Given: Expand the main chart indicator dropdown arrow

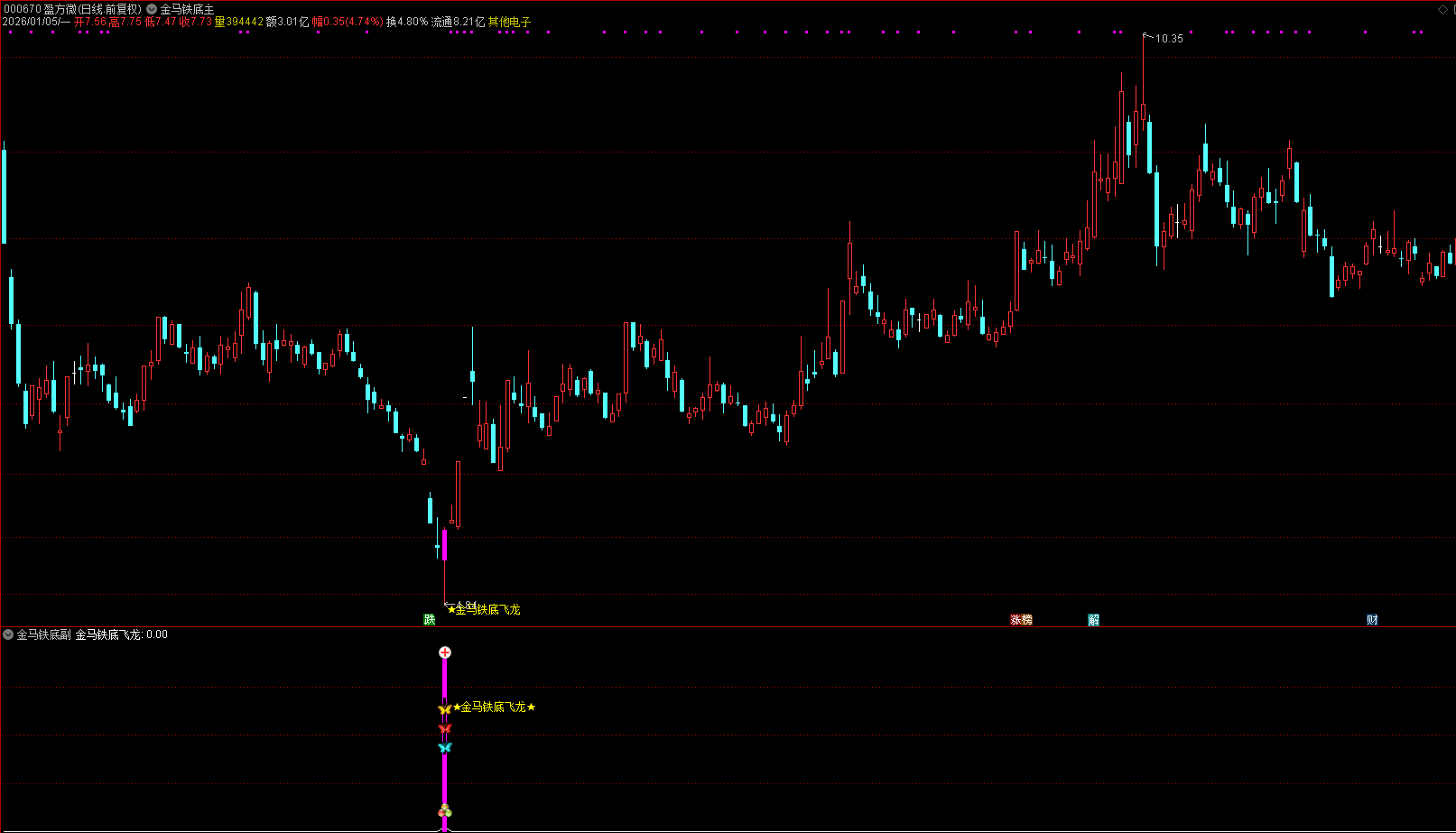Looking at the screenshot, I should [x=152, y=9].
